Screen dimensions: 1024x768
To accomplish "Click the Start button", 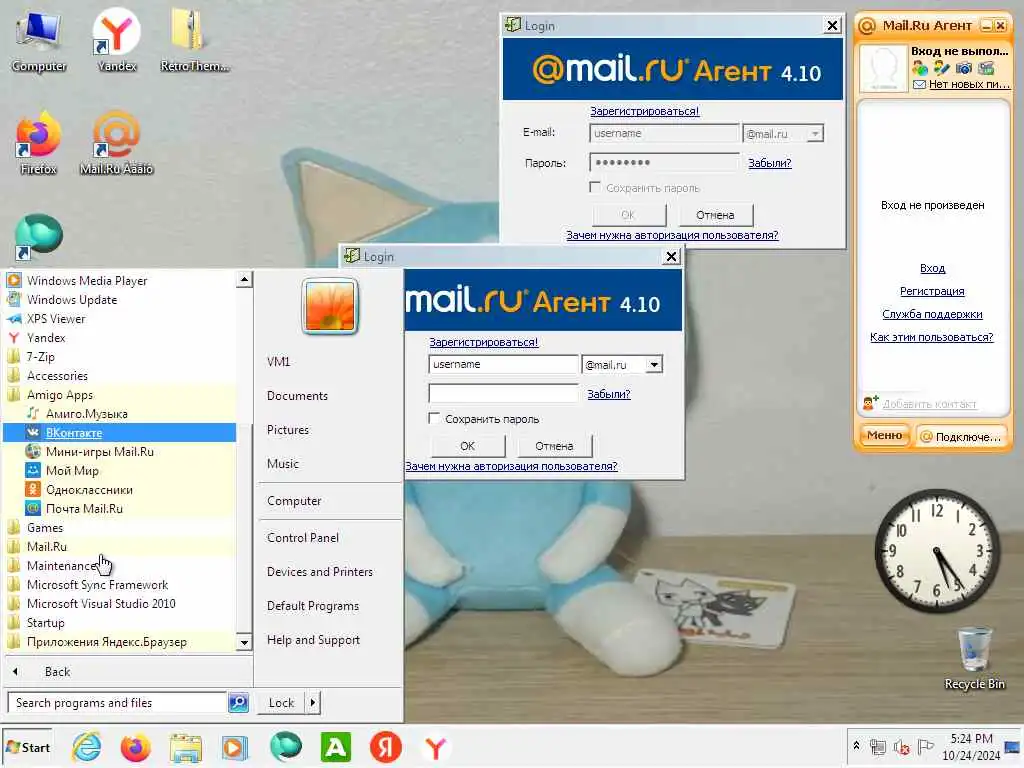I will 27,747.
